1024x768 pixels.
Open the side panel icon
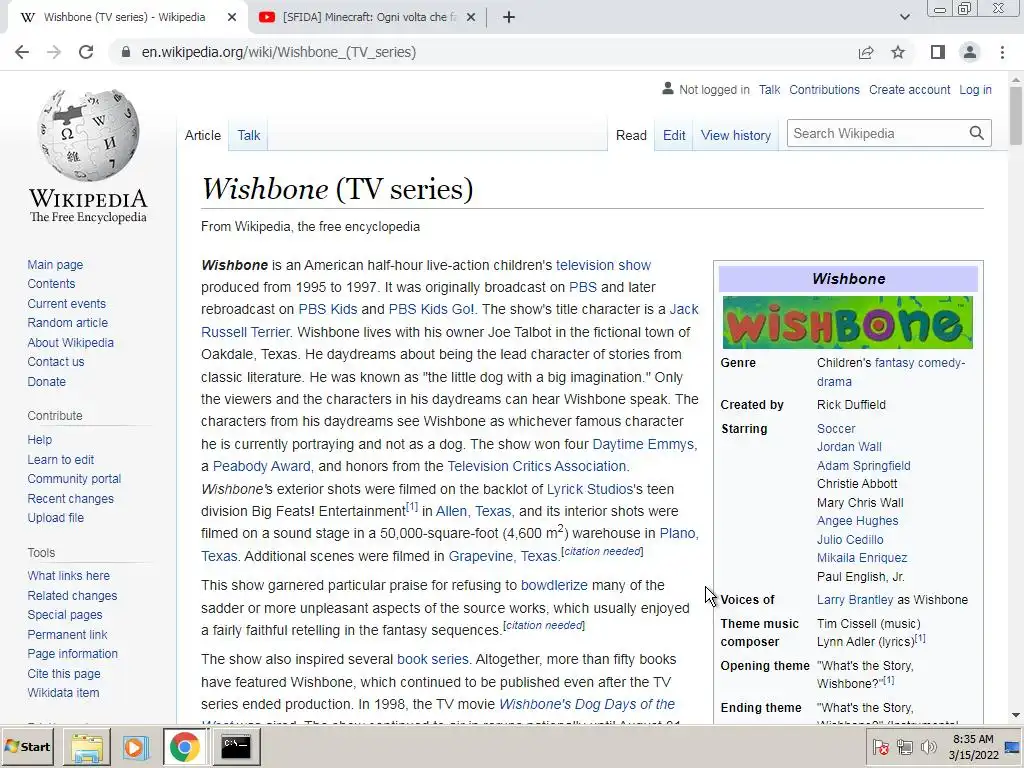click(938, 52)
